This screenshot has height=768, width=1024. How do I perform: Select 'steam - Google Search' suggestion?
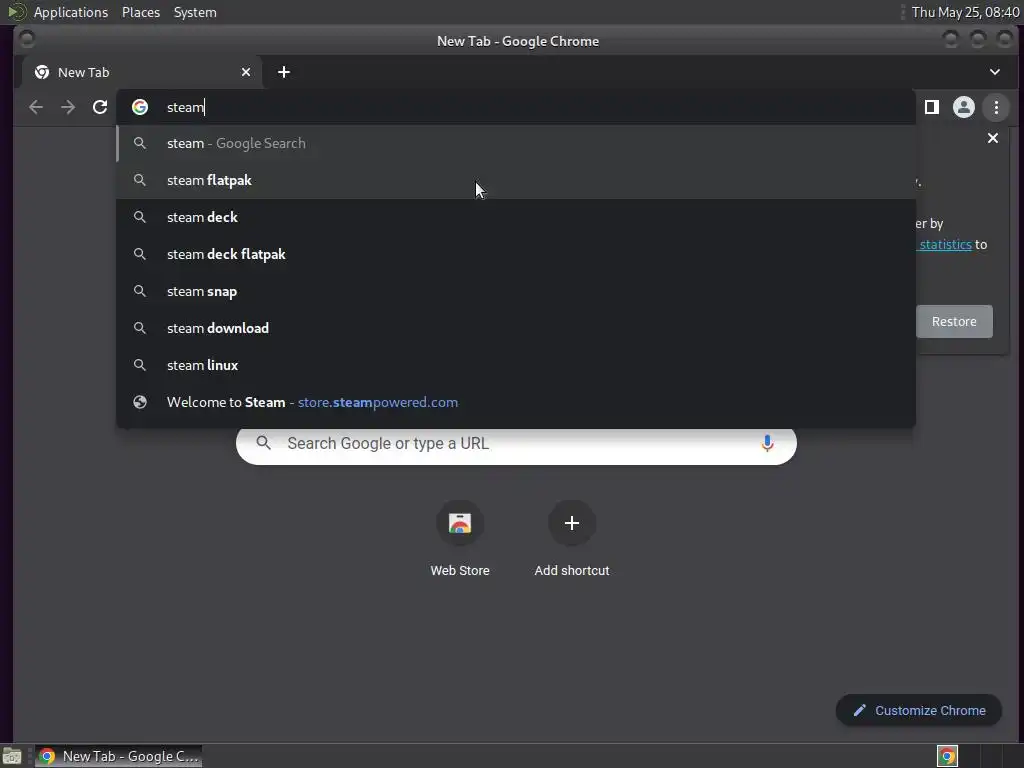516,144
